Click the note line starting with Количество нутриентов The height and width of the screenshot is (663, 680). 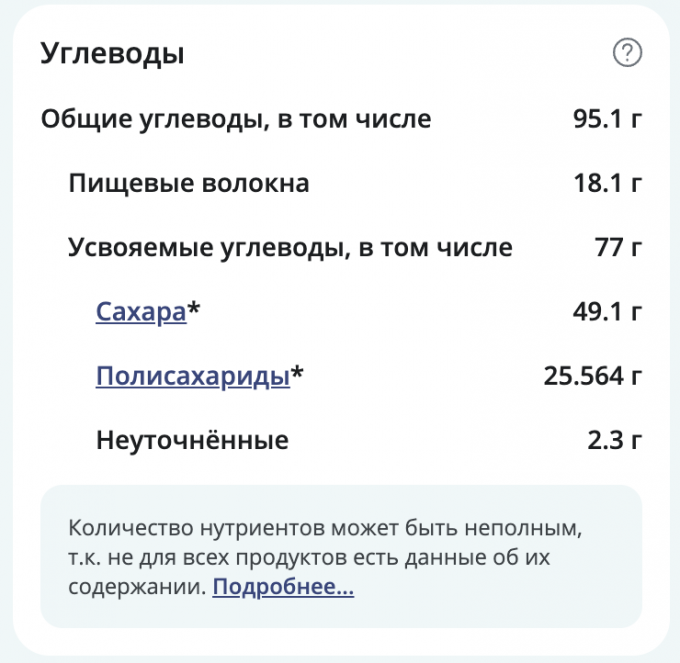(x=325, y=525)
